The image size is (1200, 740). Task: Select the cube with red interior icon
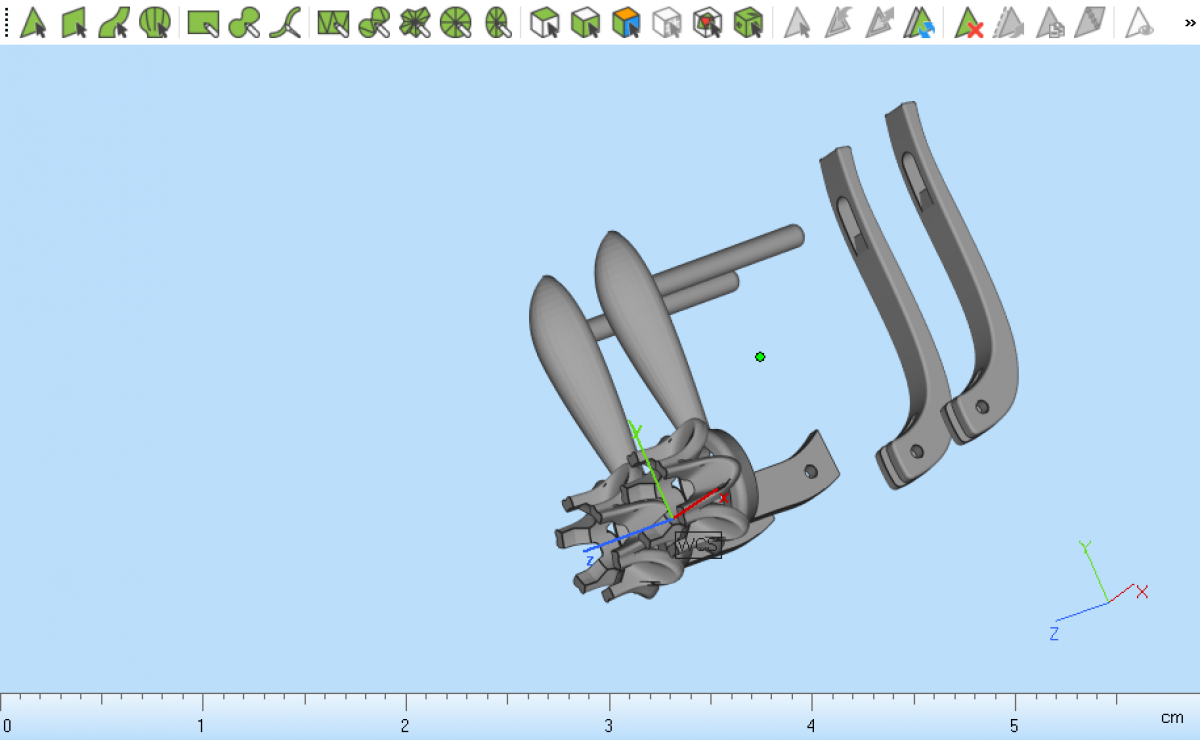pos(707,22)
